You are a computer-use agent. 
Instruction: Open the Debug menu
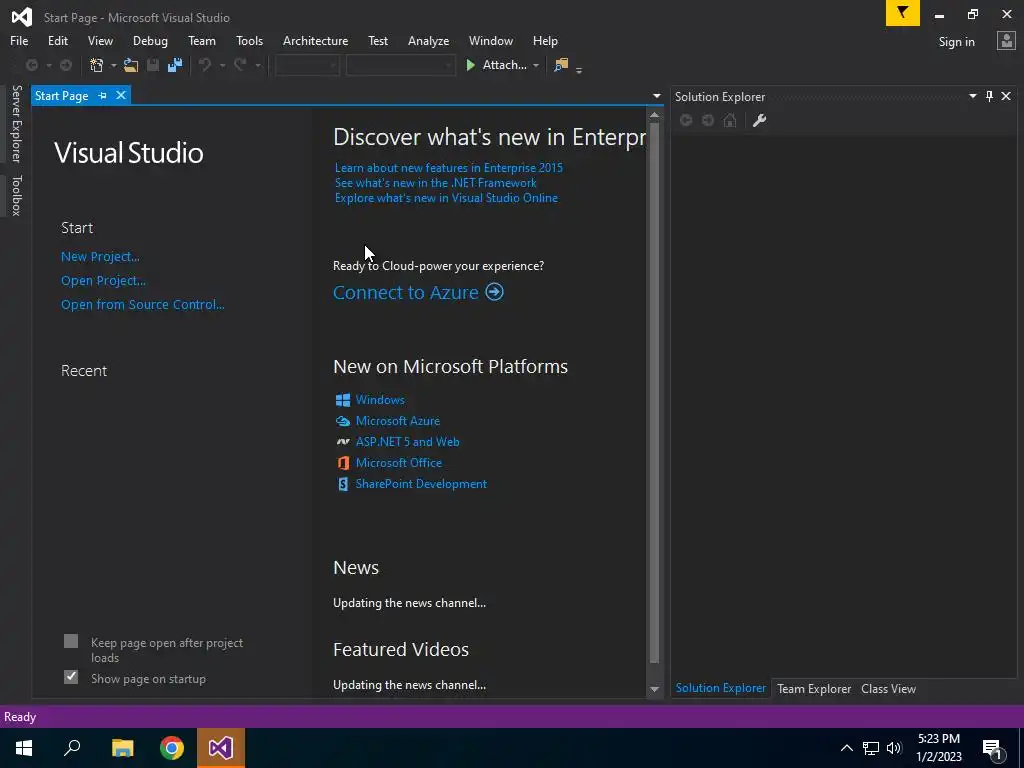[150, 40]
